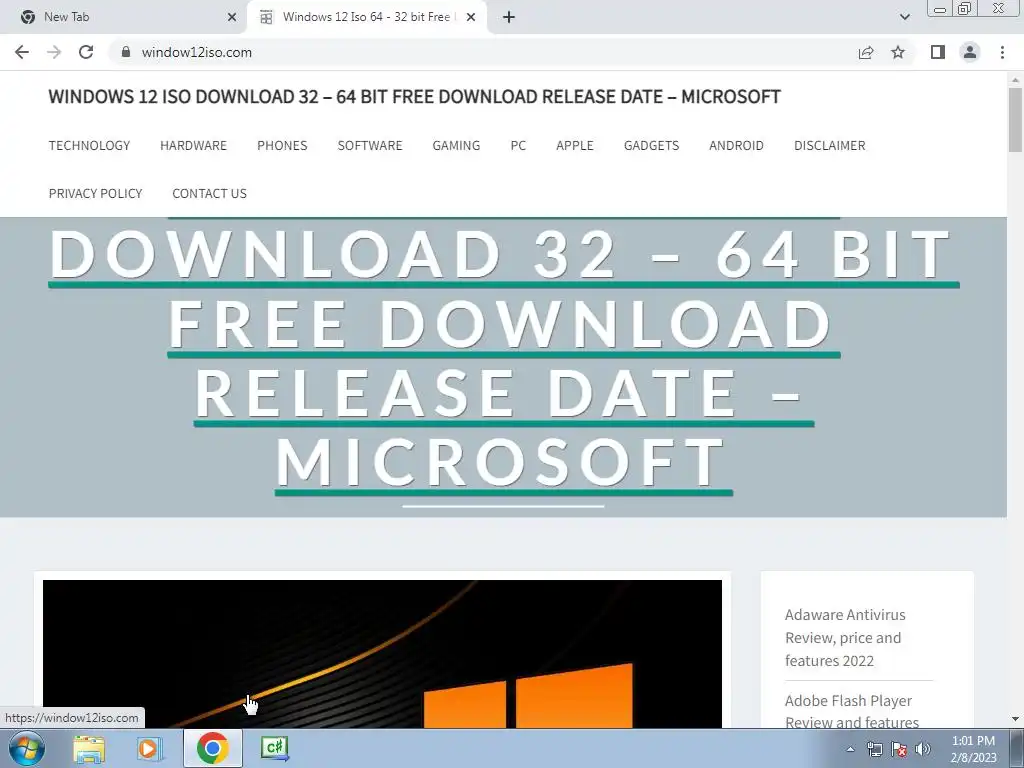The height and width of the screenshot is (768, 1024).
Task: Open the taskbar clock and date
Action: tap(973, 749)
